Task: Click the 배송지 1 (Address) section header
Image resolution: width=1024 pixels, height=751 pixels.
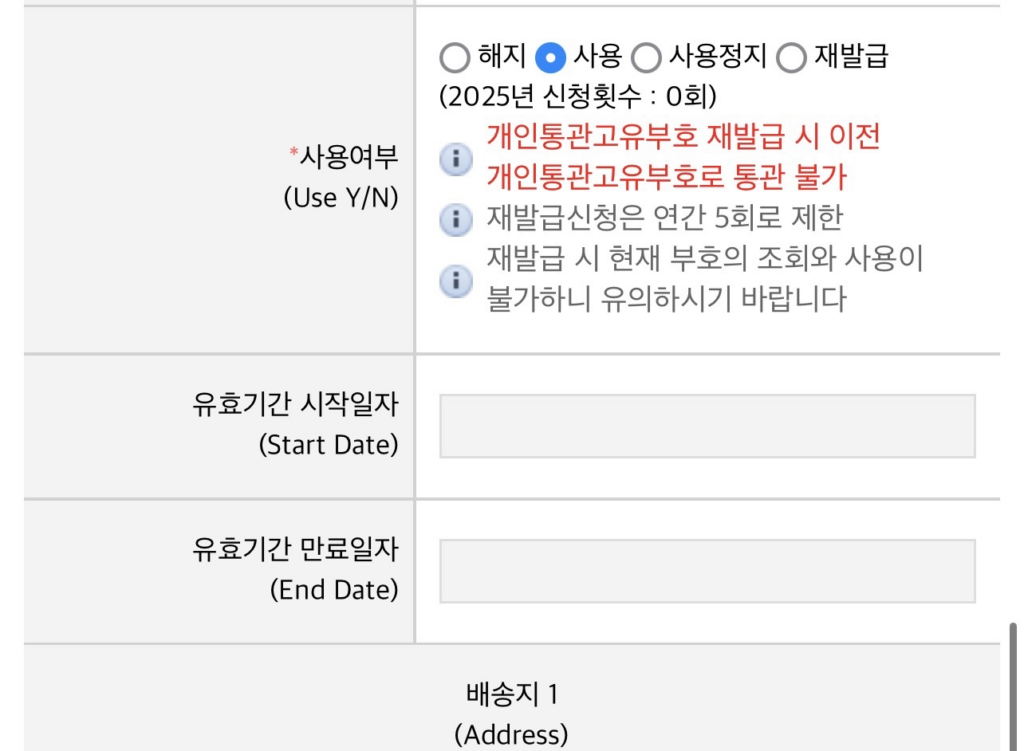Action: point(511,714)
